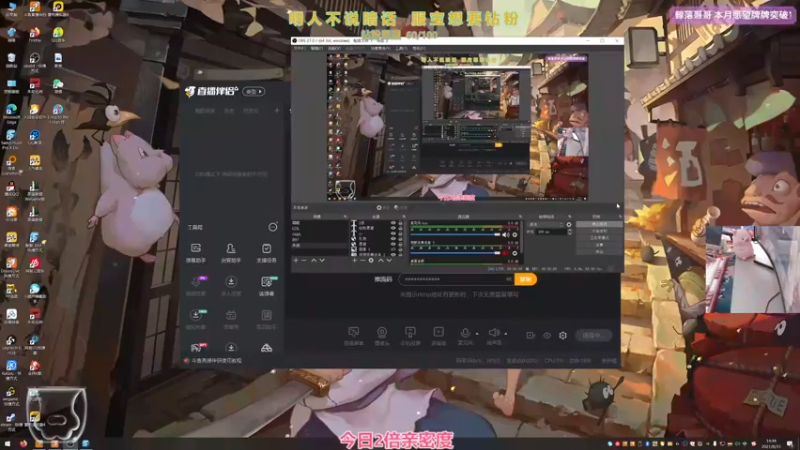Click the OBS 开始录制 start recording button
Image resolution: width=800 pixels, height=450 pixels.
[599, 231]
